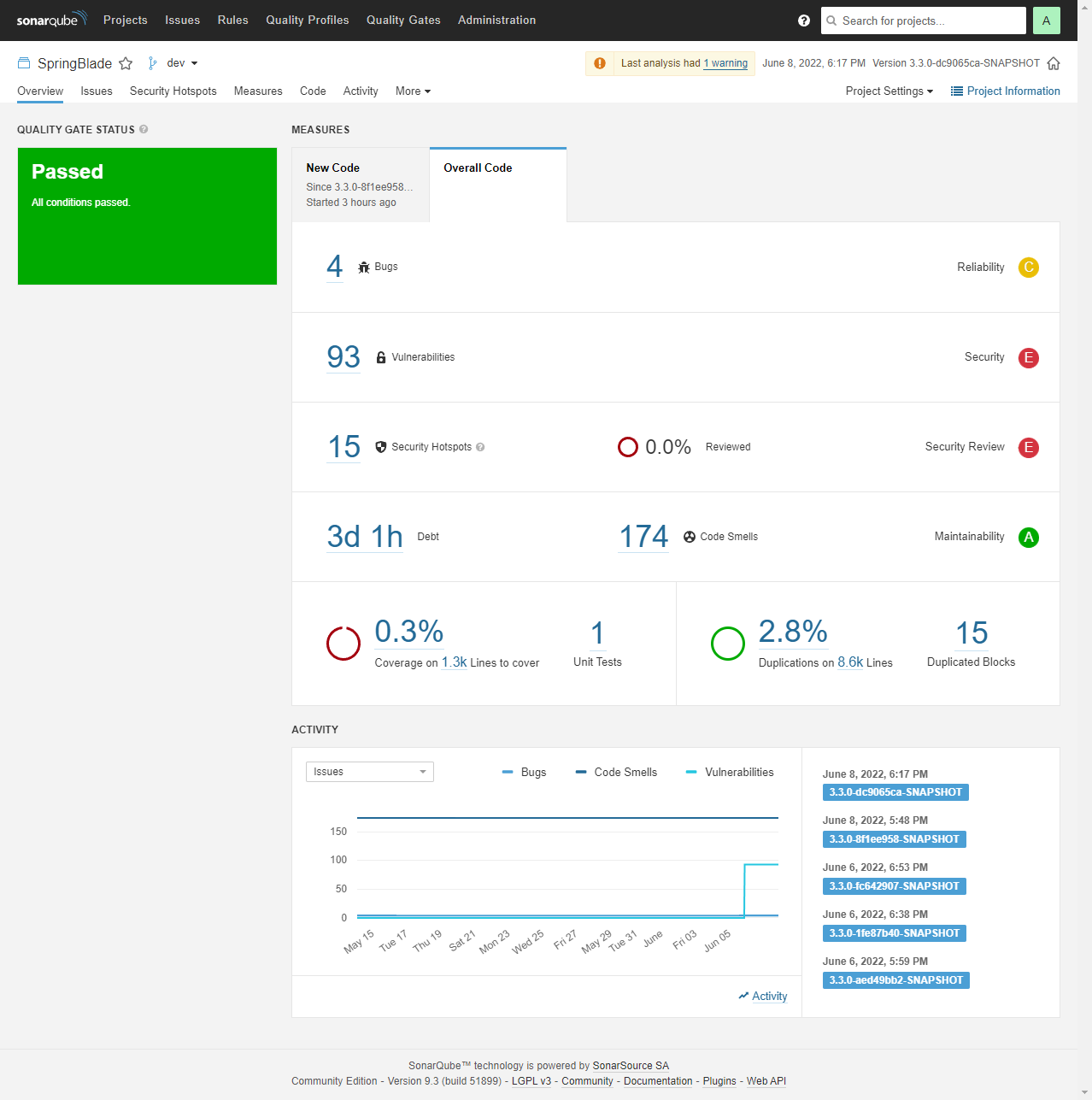Switch to the Activity project tab

tap(361, 91)
